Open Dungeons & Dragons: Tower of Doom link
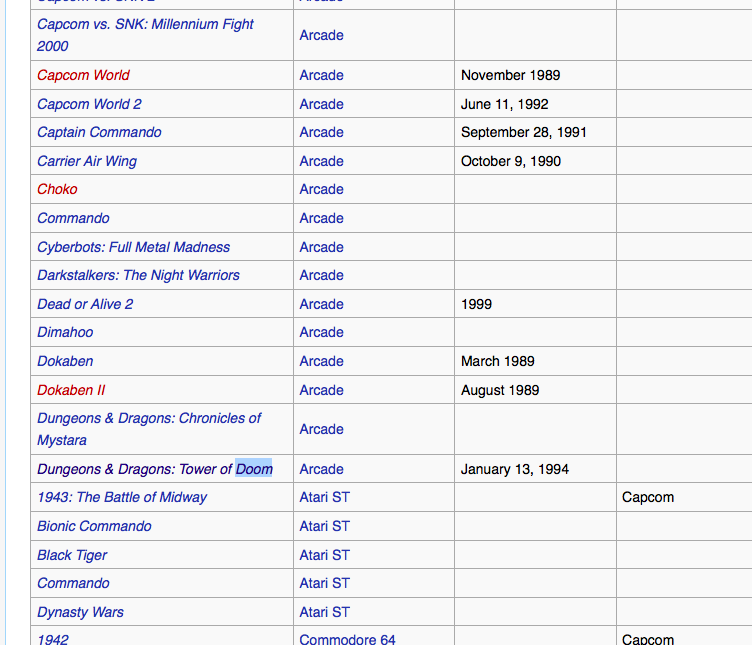752x645 pixels. (155, 469)
